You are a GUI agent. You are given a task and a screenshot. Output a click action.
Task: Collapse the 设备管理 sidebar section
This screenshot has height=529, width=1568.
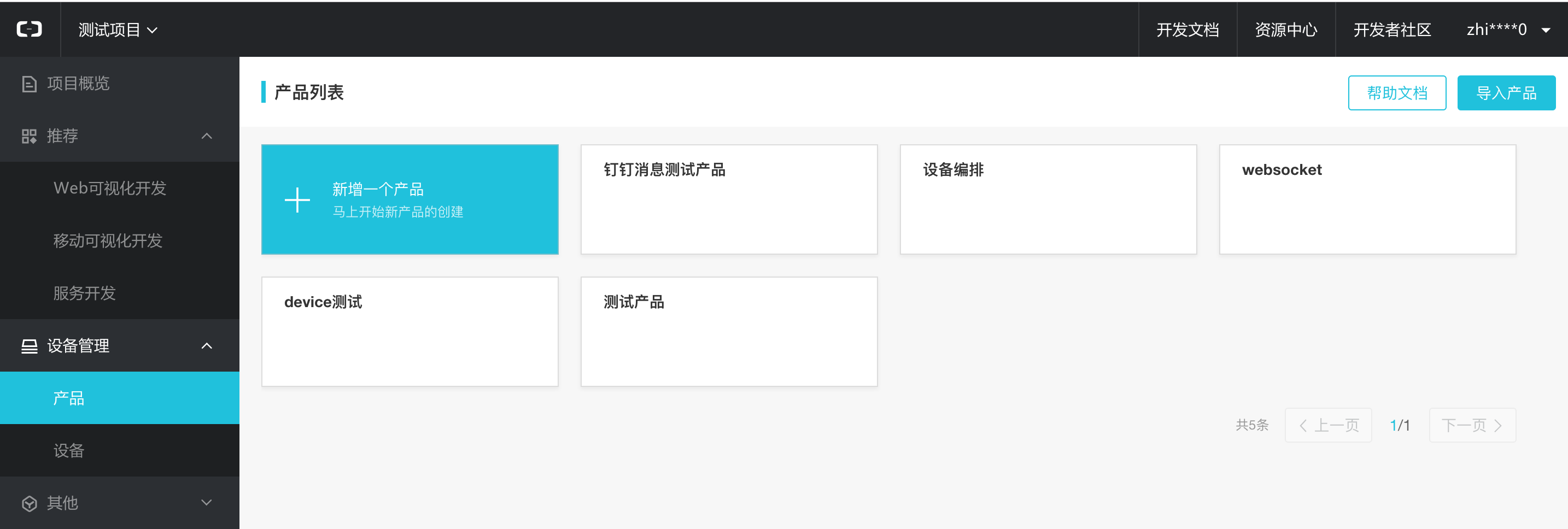(x=206, y=346)
